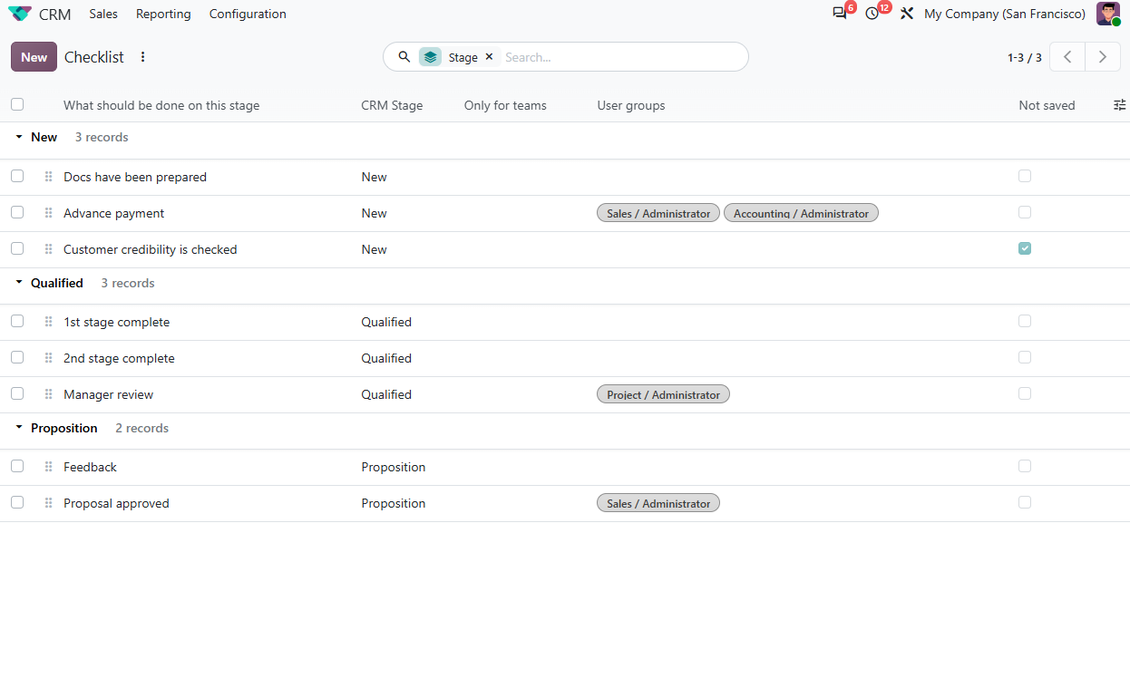
Task: Collapse the Proposition group
Action: [19, 427]
